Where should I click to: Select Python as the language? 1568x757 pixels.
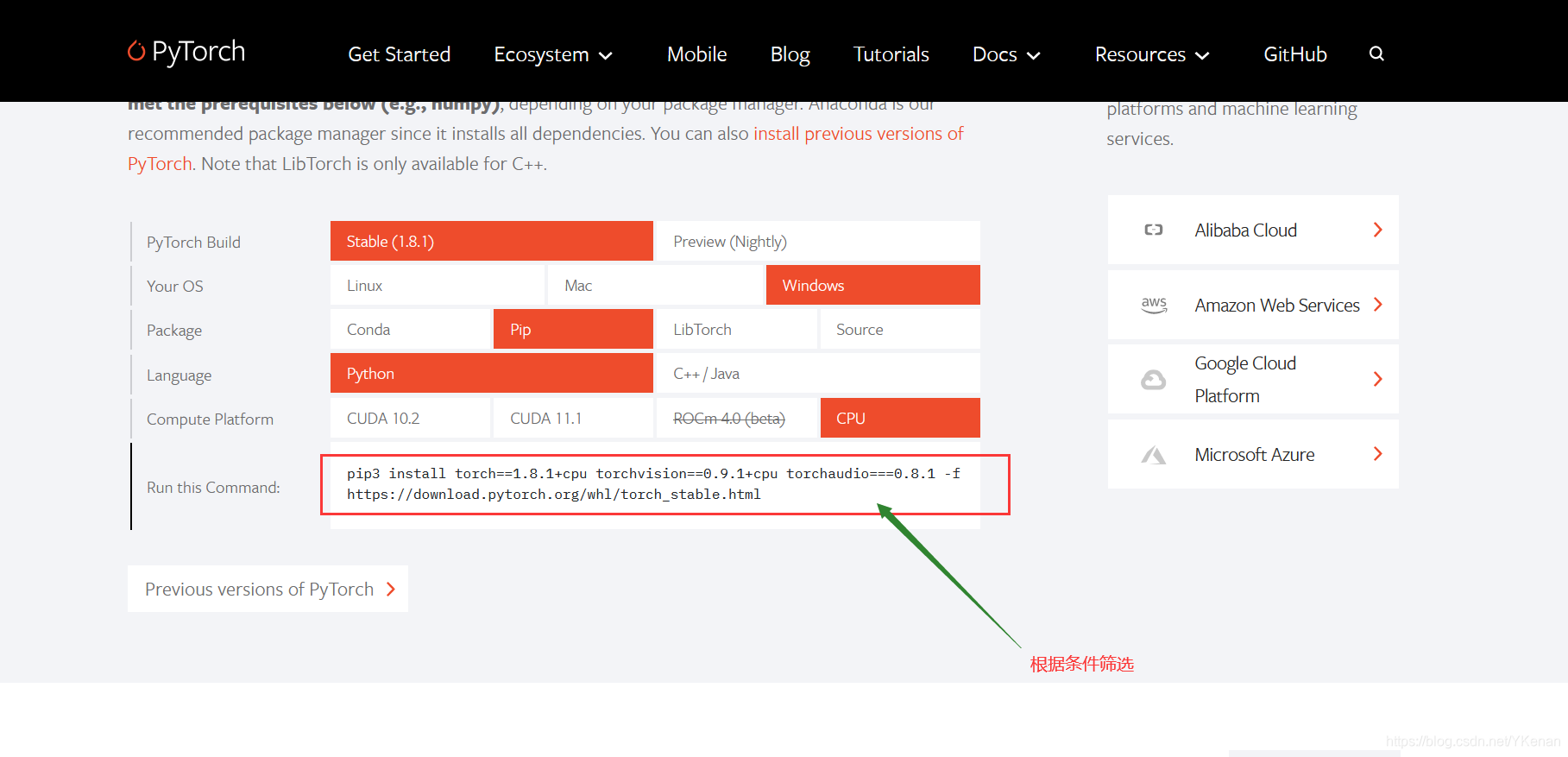492,373
